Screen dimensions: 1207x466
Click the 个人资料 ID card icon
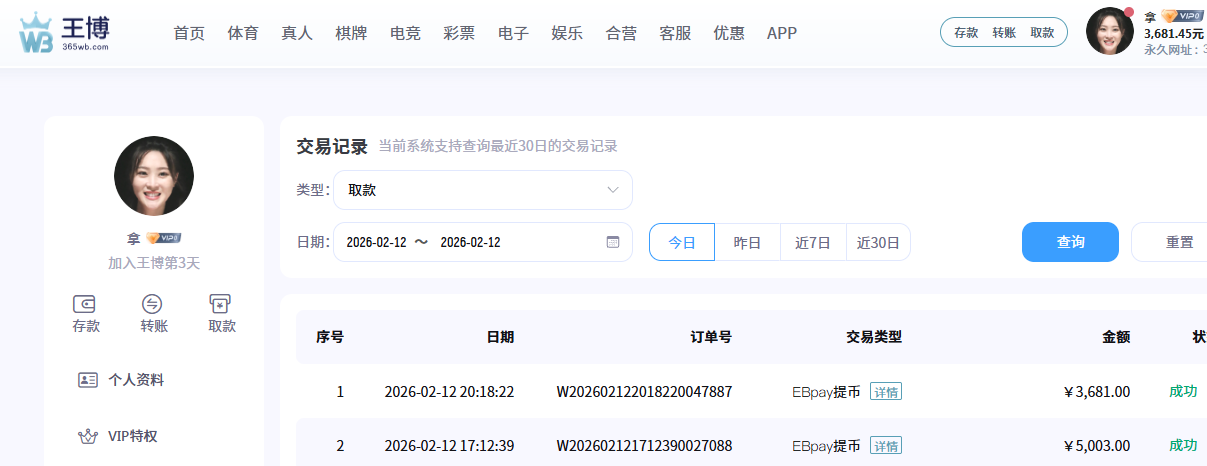coord(88,380)
